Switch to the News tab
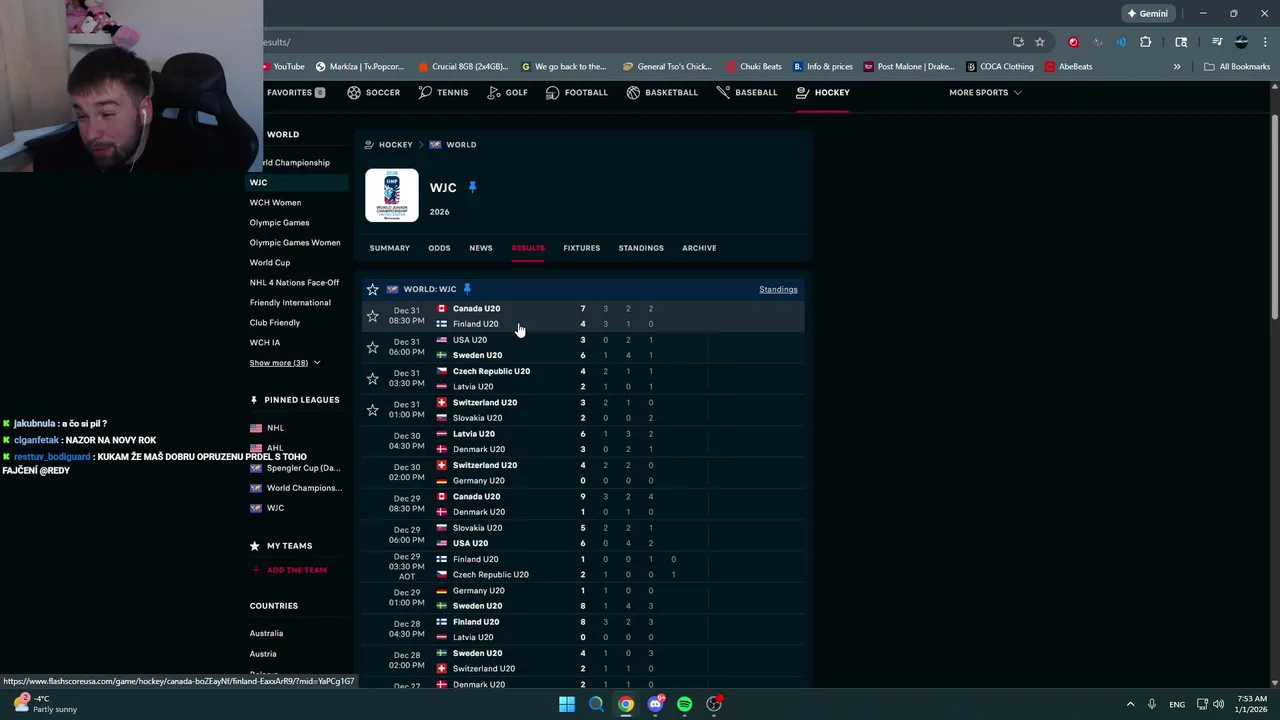Image resolution: width=1280 pixels, height=720 pixels. click(x=481, y=248)
